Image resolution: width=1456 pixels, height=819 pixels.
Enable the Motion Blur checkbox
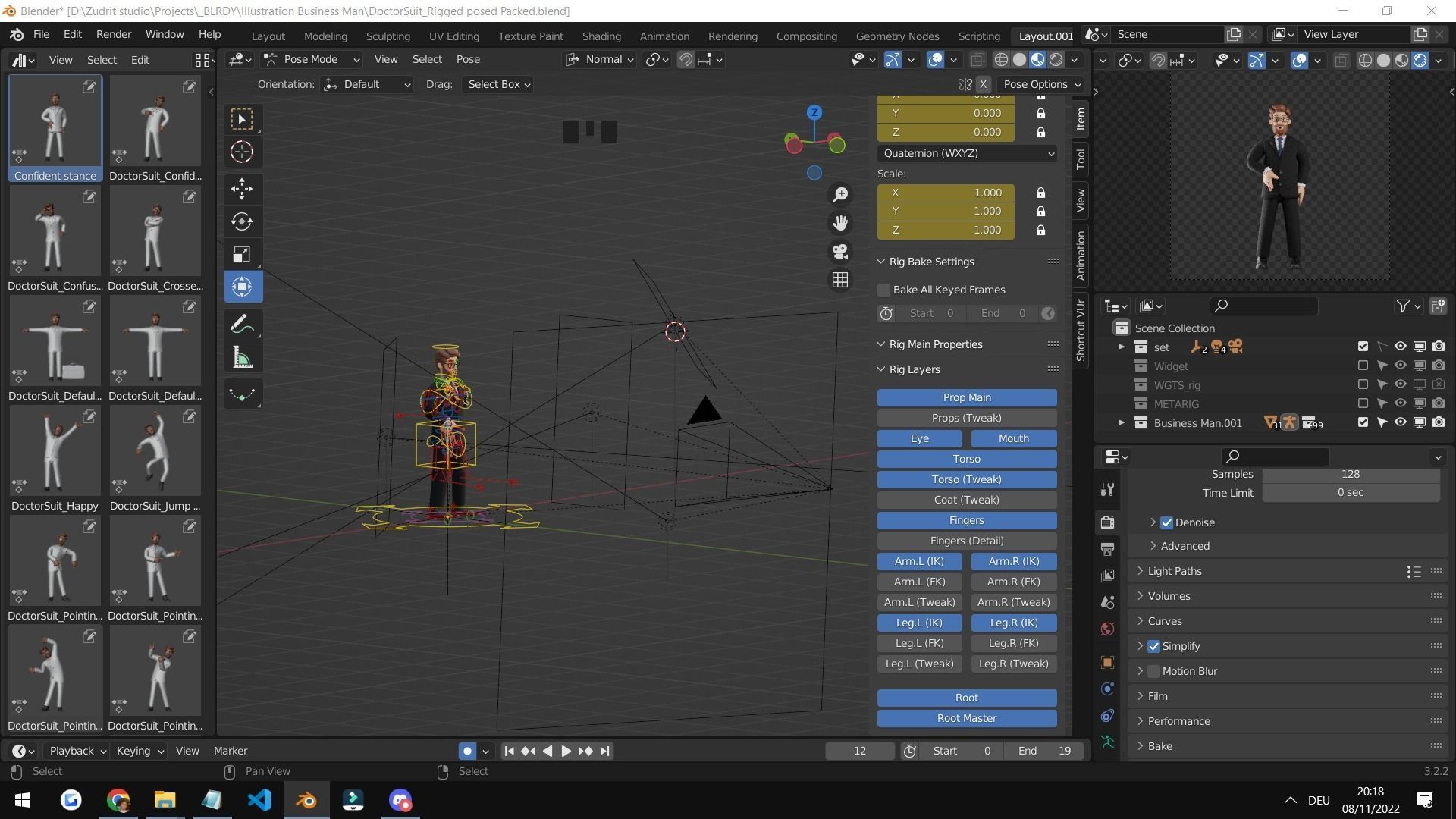click(x=1153, y=671)
